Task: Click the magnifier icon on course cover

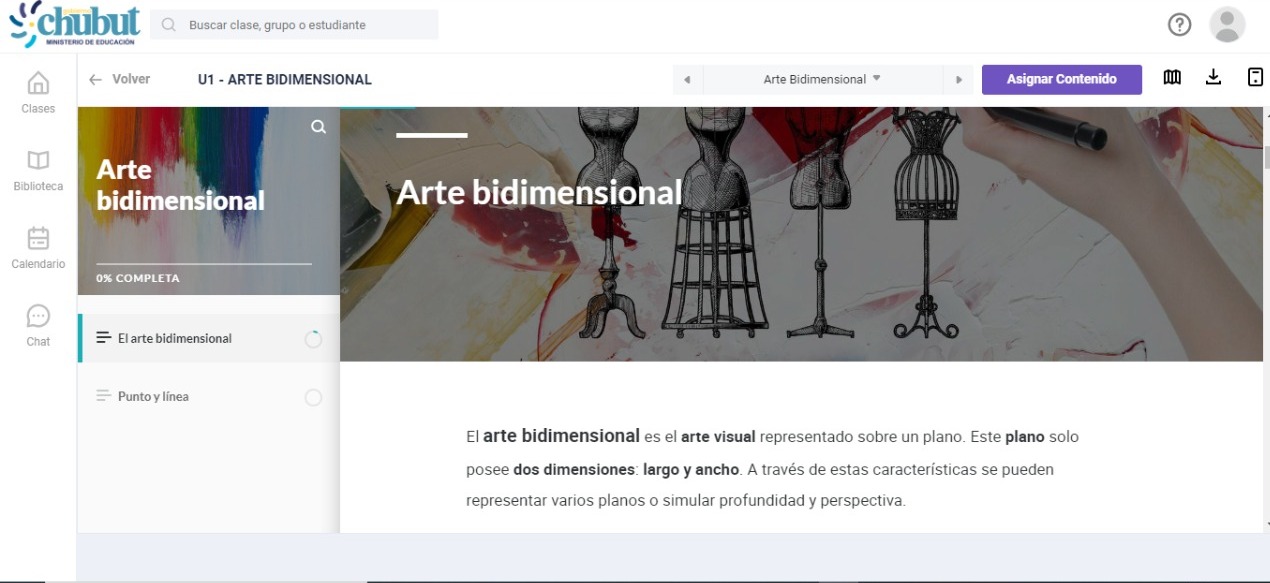Action: [318, 127]
